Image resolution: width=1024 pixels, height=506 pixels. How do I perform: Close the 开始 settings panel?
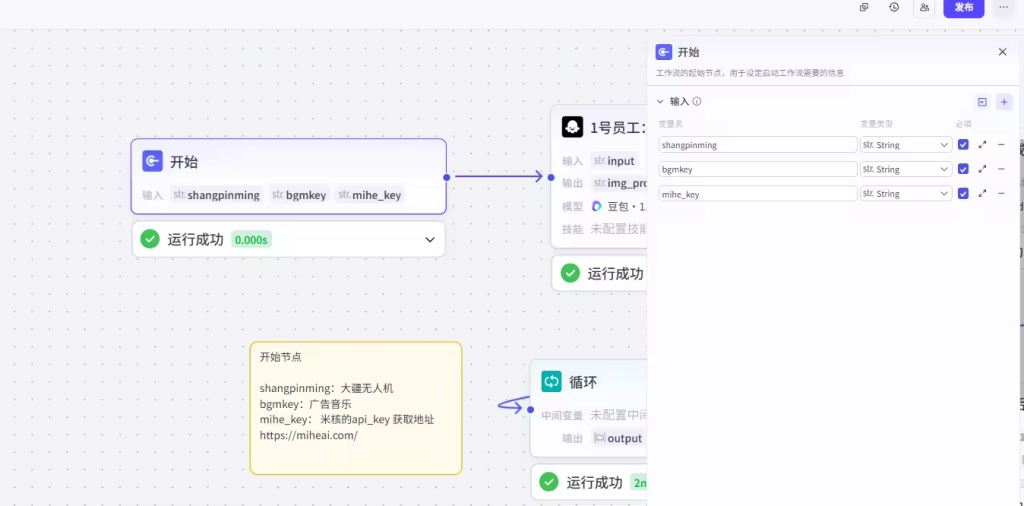pyautogui.click(x=1002, y=52)
